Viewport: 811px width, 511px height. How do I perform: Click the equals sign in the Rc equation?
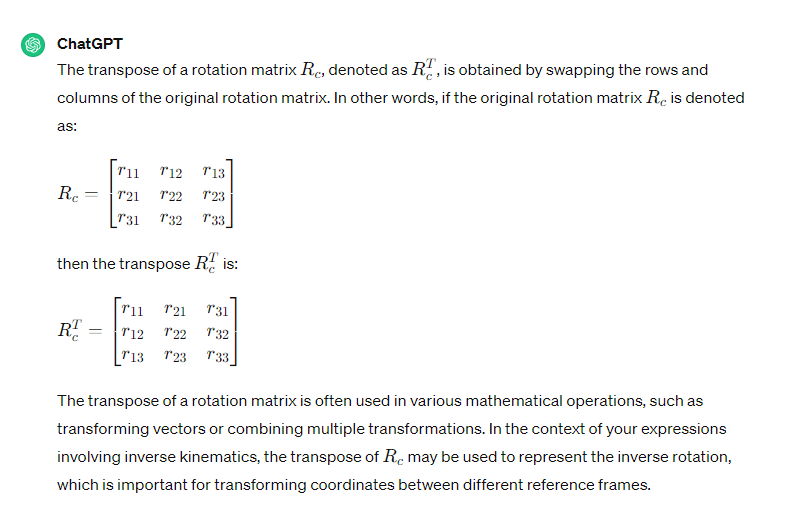pos(92,194)
